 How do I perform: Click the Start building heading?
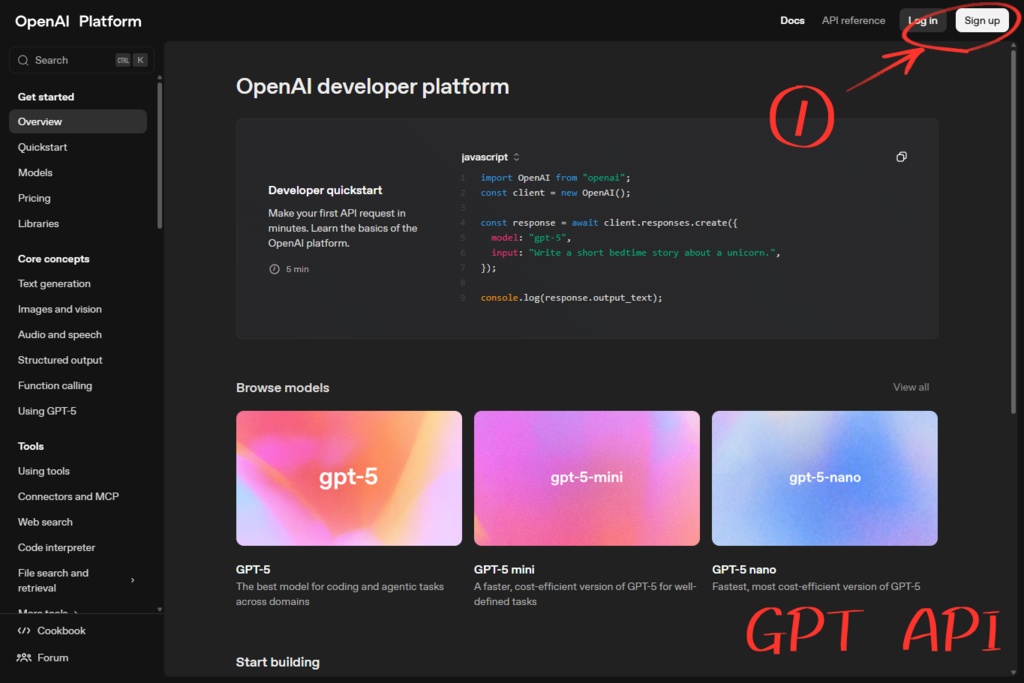point(278,662)
